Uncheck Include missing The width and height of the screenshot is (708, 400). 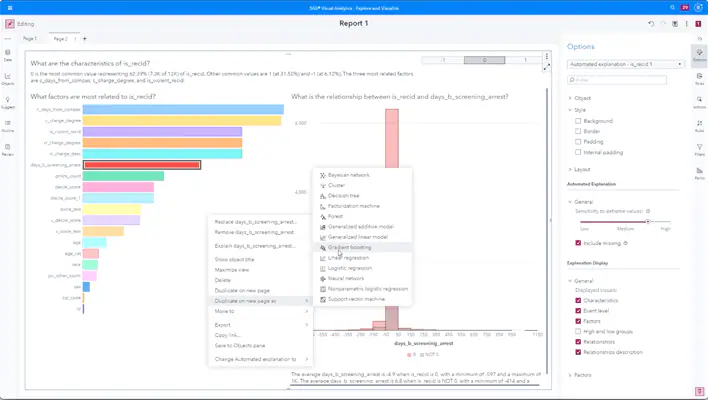578,243
